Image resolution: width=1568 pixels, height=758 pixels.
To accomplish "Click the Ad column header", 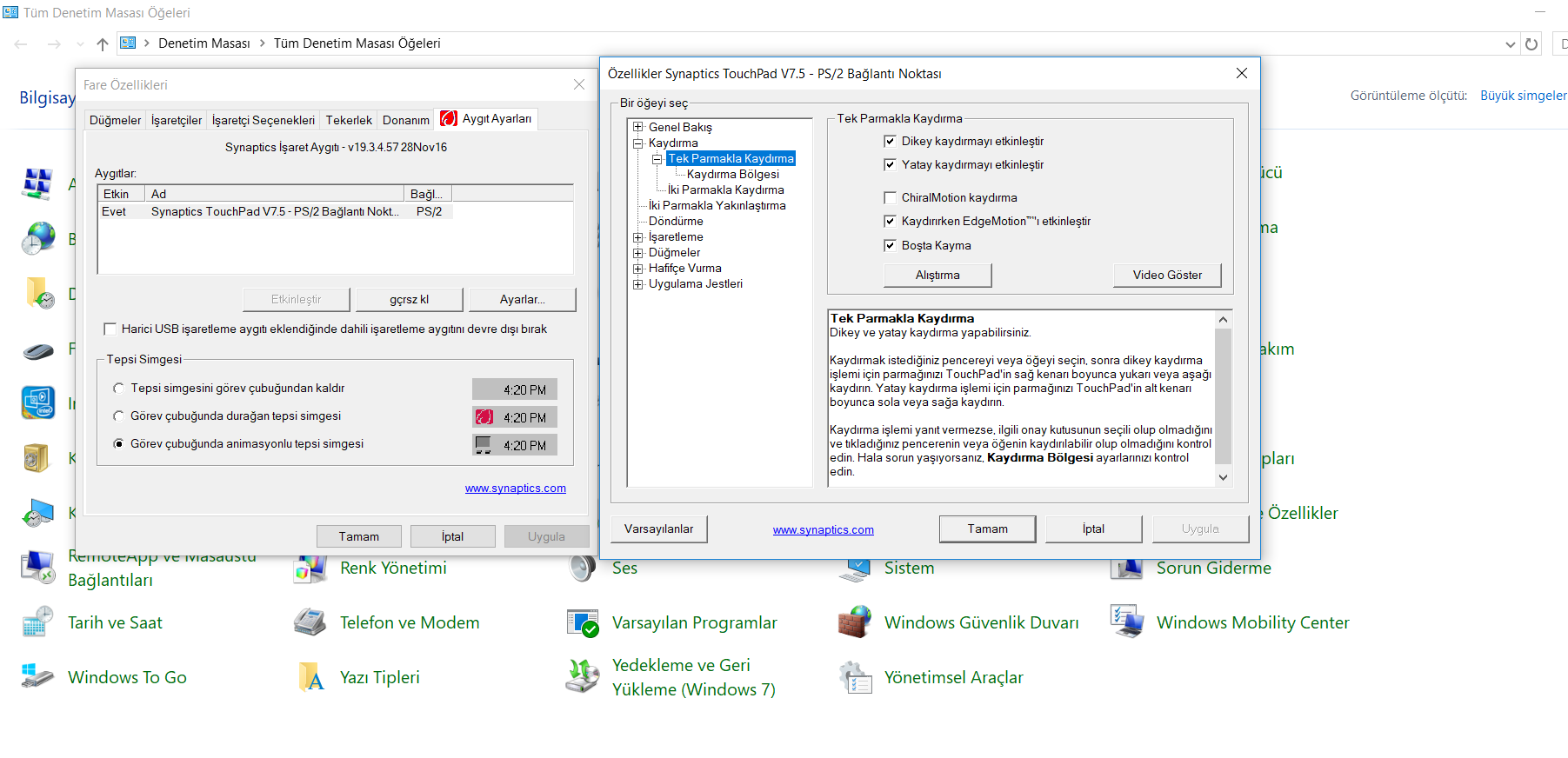I will click(x=275, y=194).
